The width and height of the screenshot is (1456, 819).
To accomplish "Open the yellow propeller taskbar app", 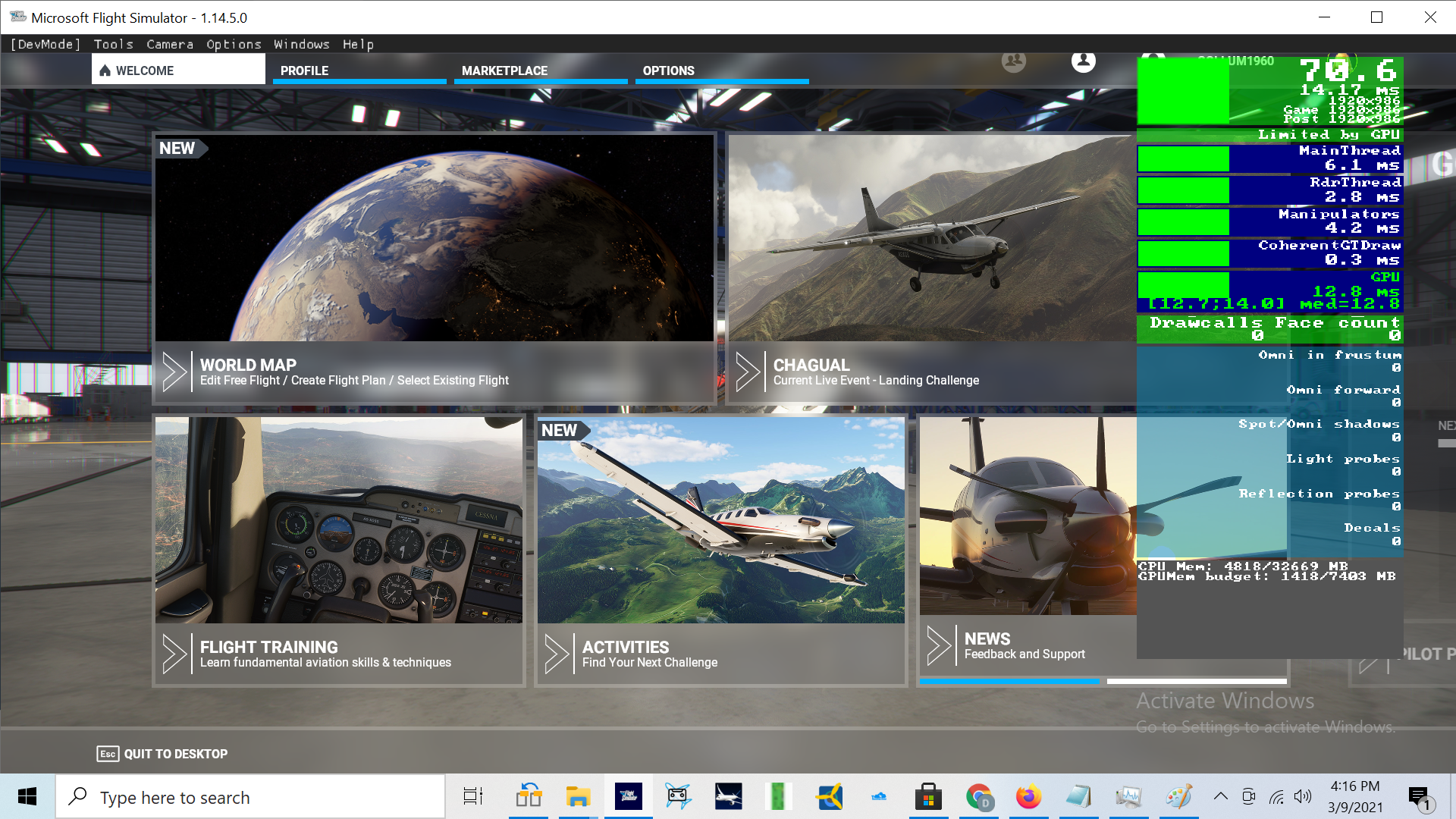I will tap(829, 796).
